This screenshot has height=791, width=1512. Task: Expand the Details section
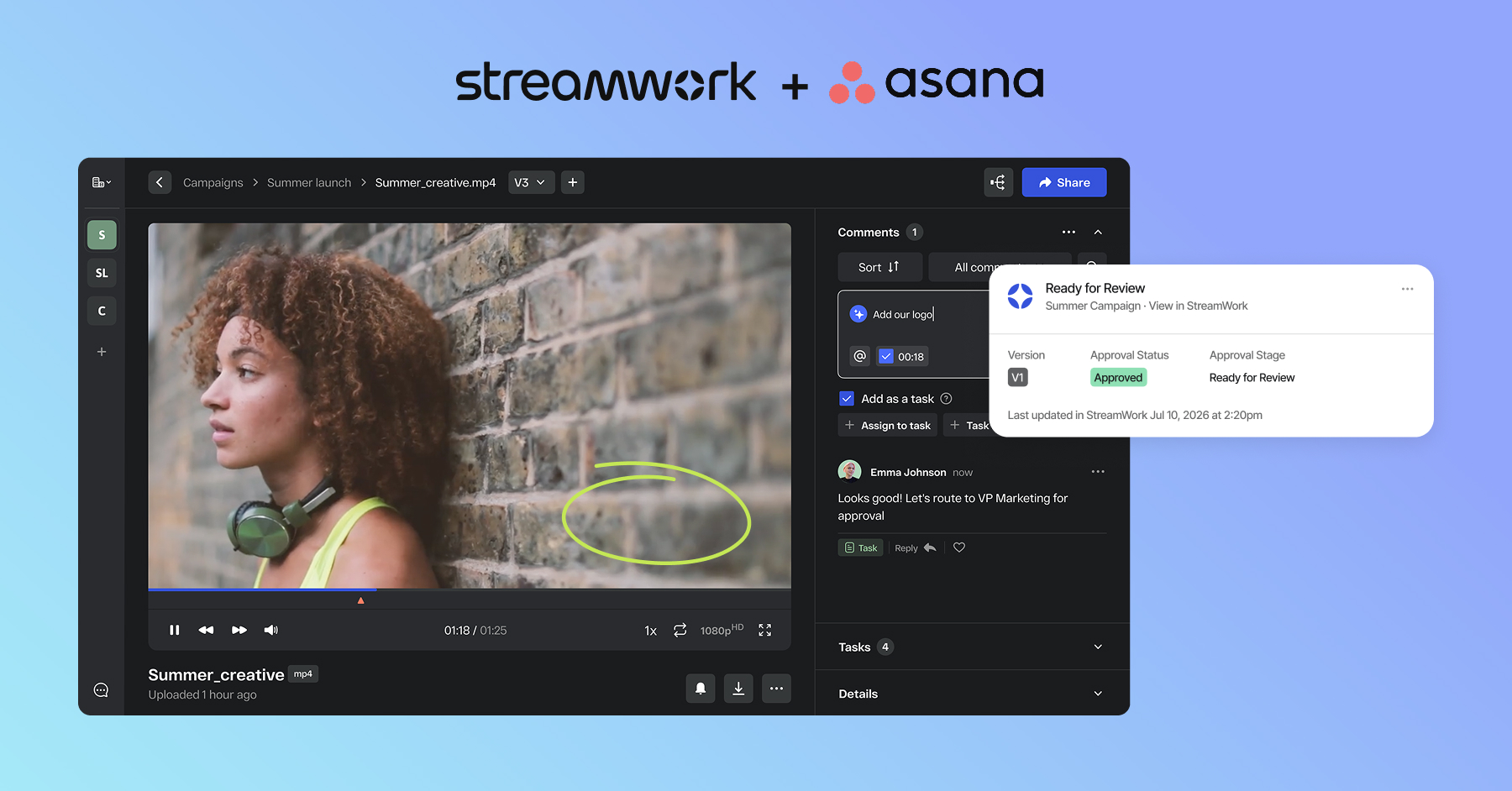pos(1097,693)
